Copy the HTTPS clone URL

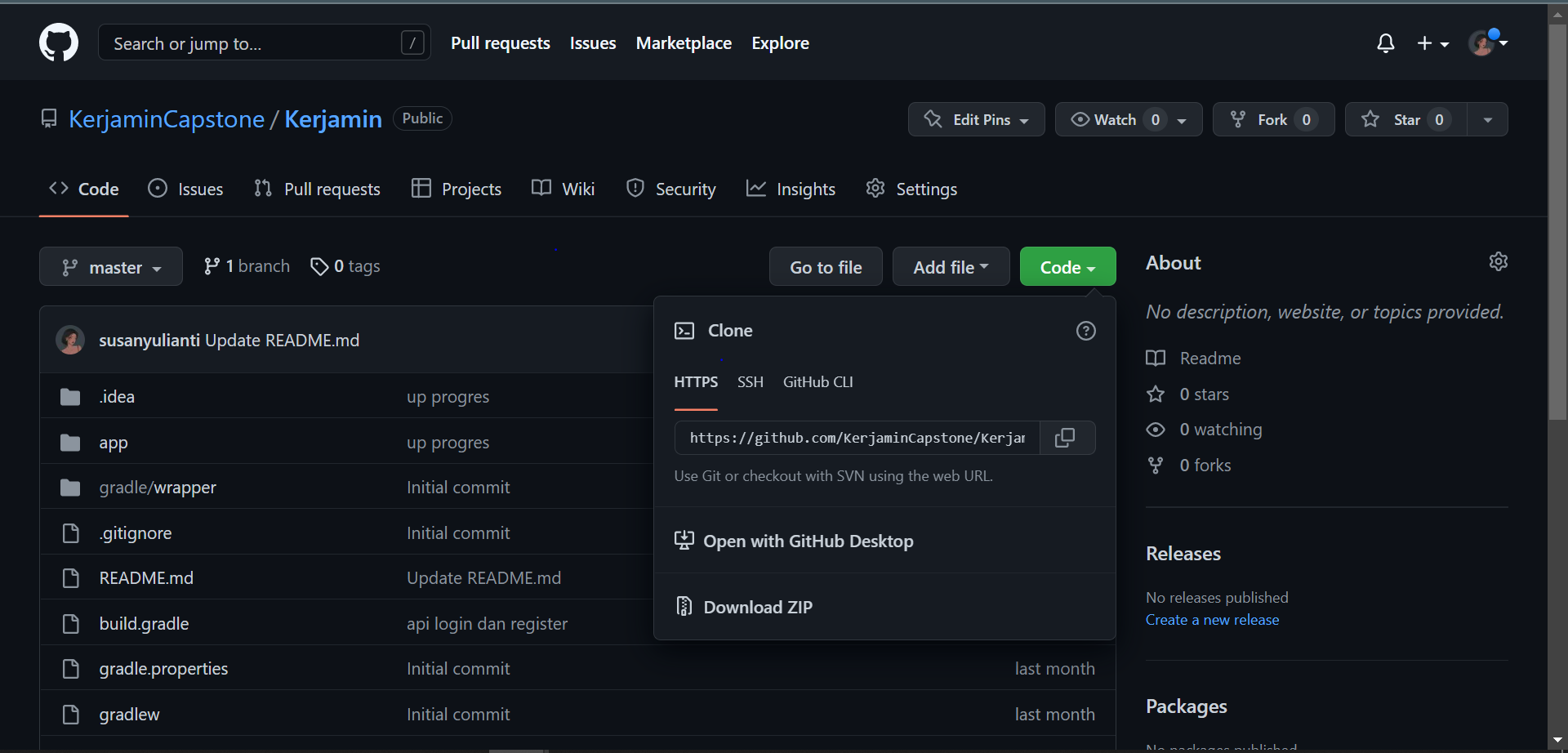(x=1066, y=438)
